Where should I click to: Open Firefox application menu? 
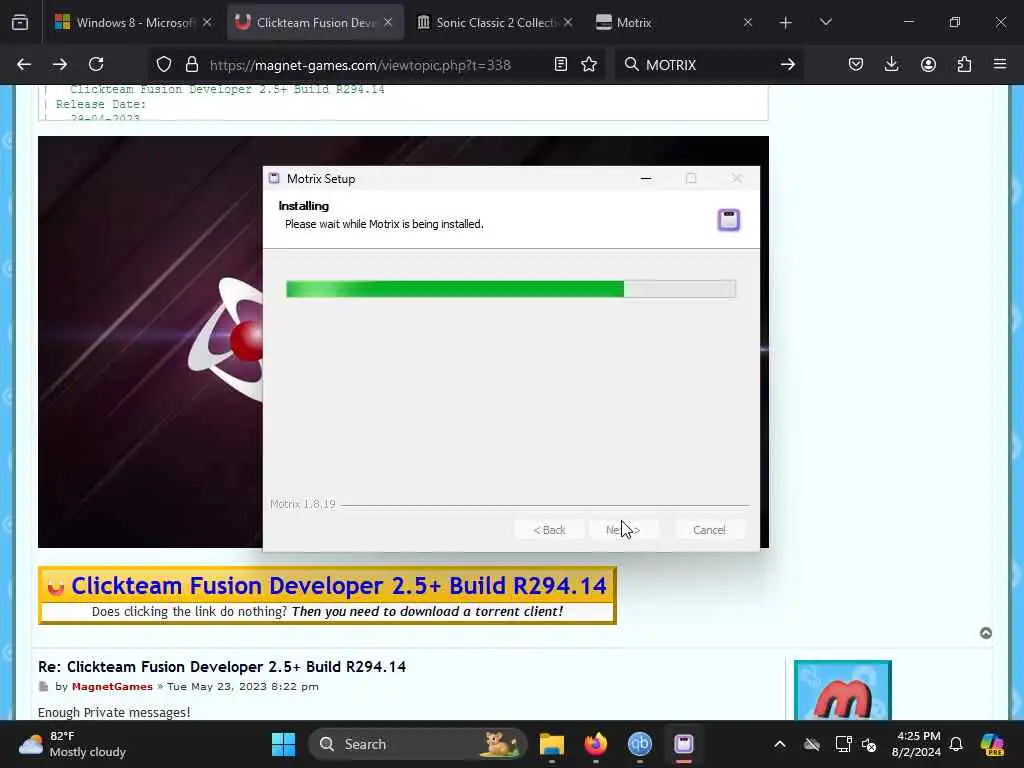click(x=1000, y=64)
